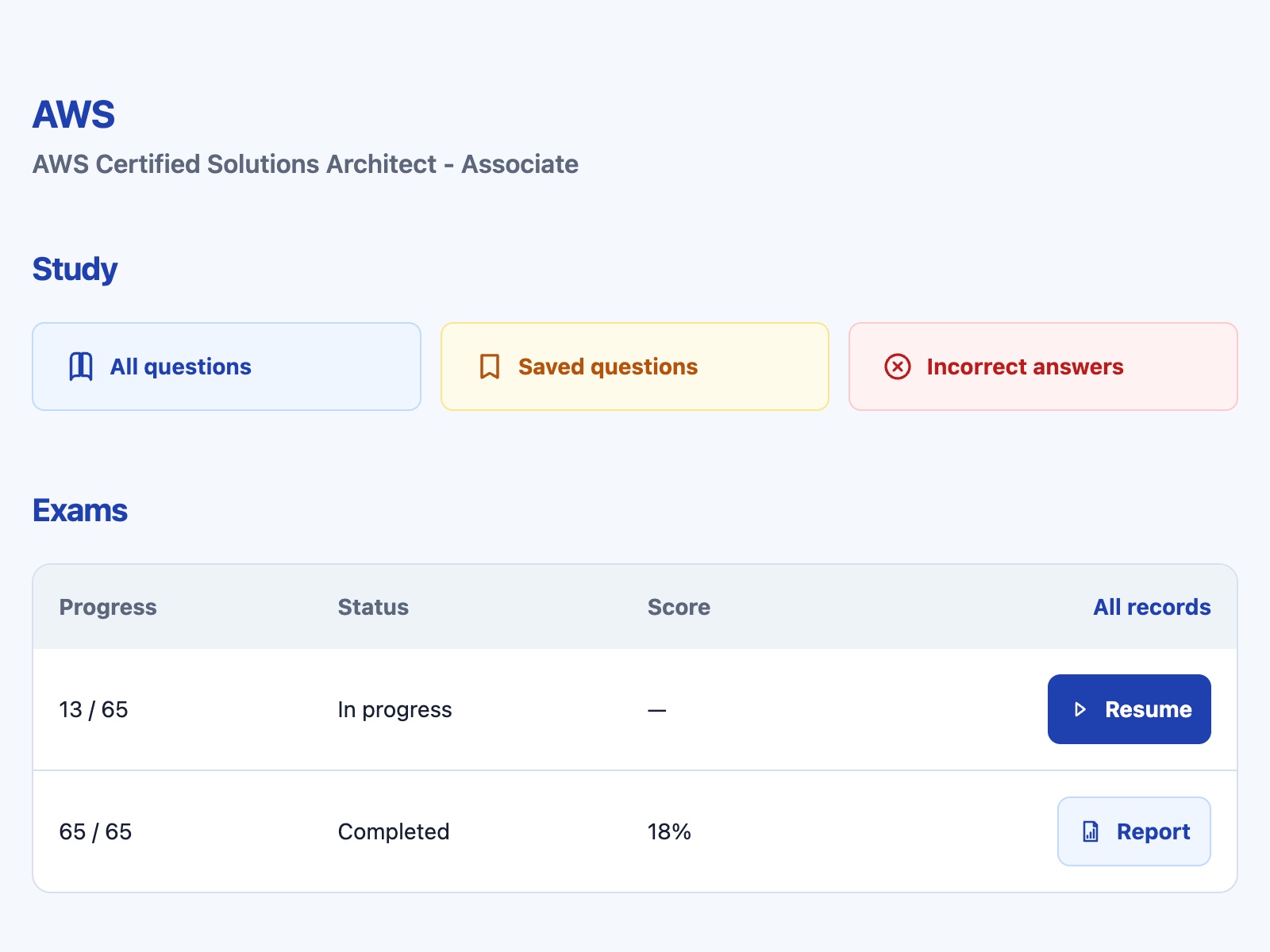
Task: Click the play icon on Resume button
Action: tap(1079, 709)
